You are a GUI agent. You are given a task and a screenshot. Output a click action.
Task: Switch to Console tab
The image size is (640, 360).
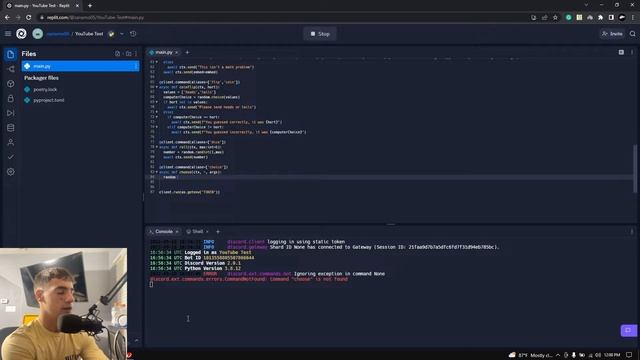tap(164, 231)
